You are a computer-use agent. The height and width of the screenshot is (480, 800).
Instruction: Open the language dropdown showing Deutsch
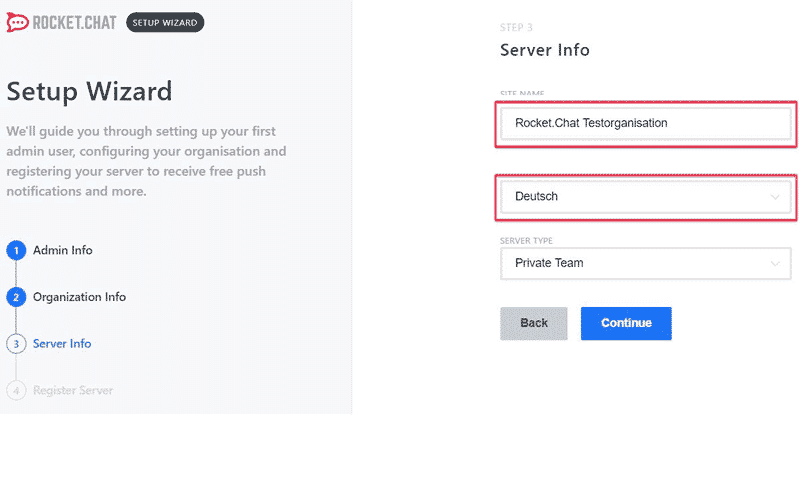pos(645,197)
